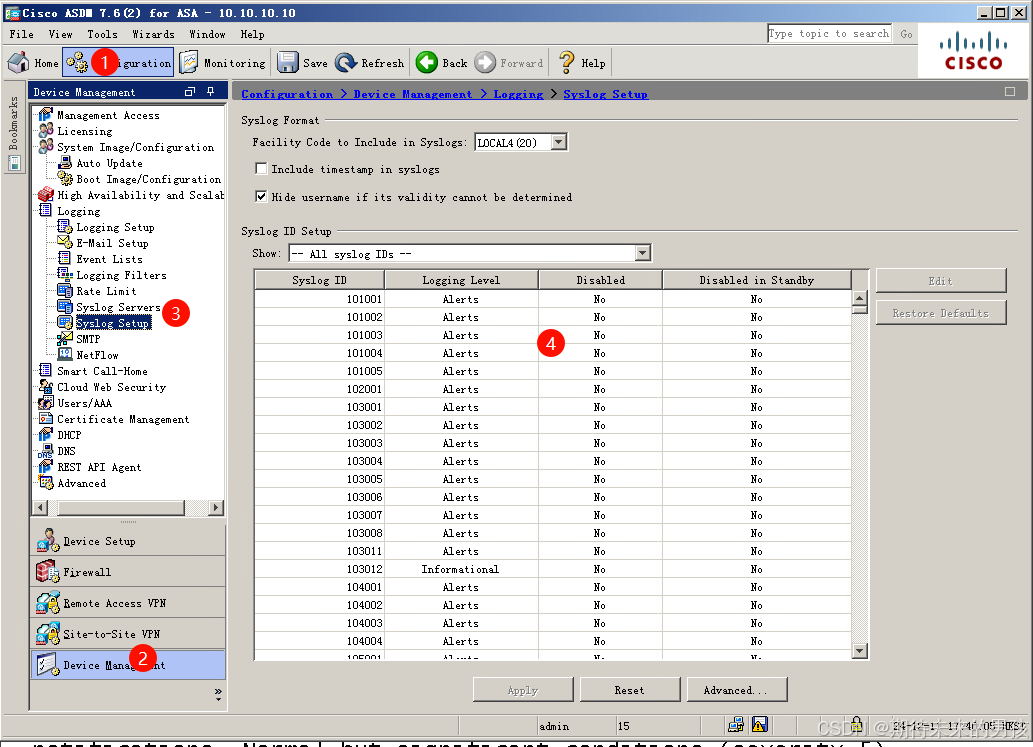The width and height of the screenshot is (1033, 747).
Task: Open the File menu
Action: point(22,34)
